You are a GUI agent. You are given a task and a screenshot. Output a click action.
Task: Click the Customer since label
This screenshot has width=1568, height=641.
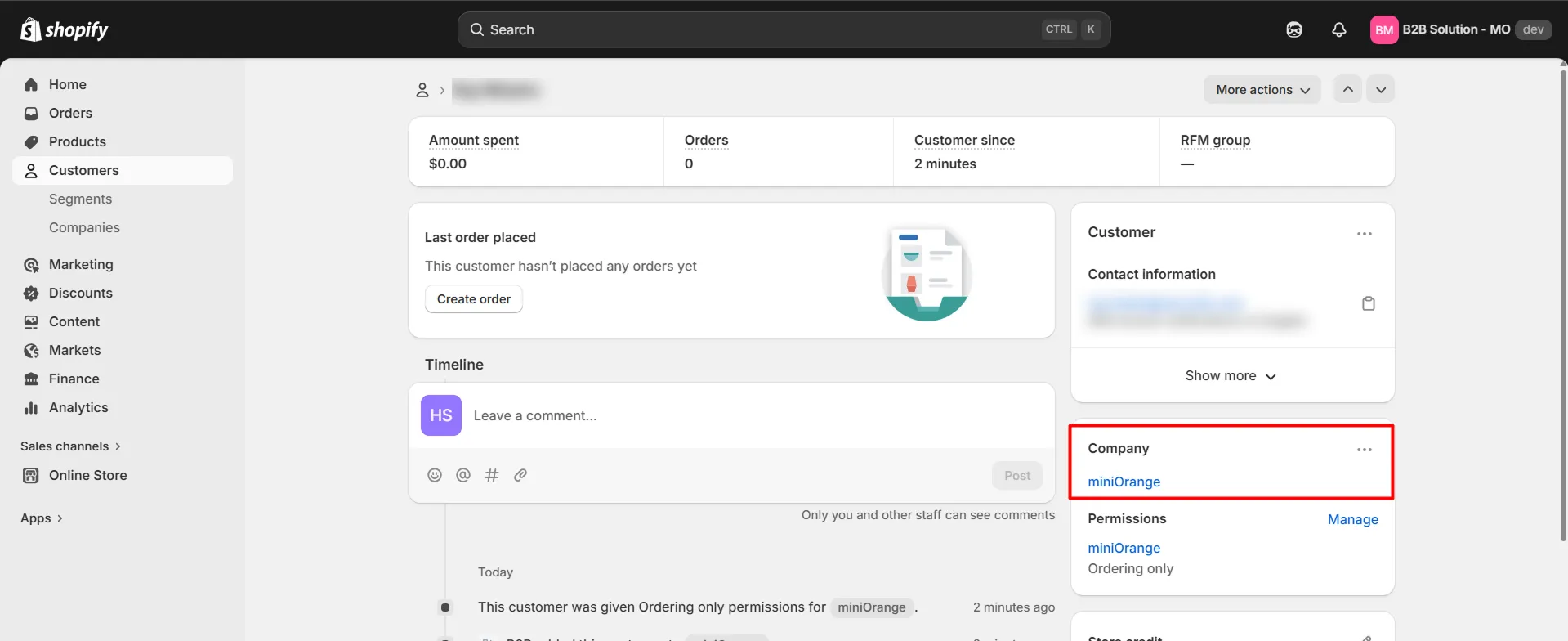(x=964, y=141)
